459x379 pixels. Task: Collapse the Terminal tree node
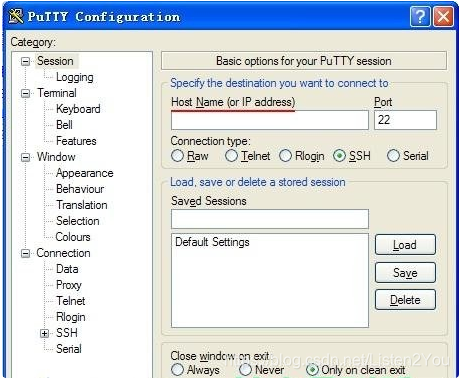click(x=25, y=93)
